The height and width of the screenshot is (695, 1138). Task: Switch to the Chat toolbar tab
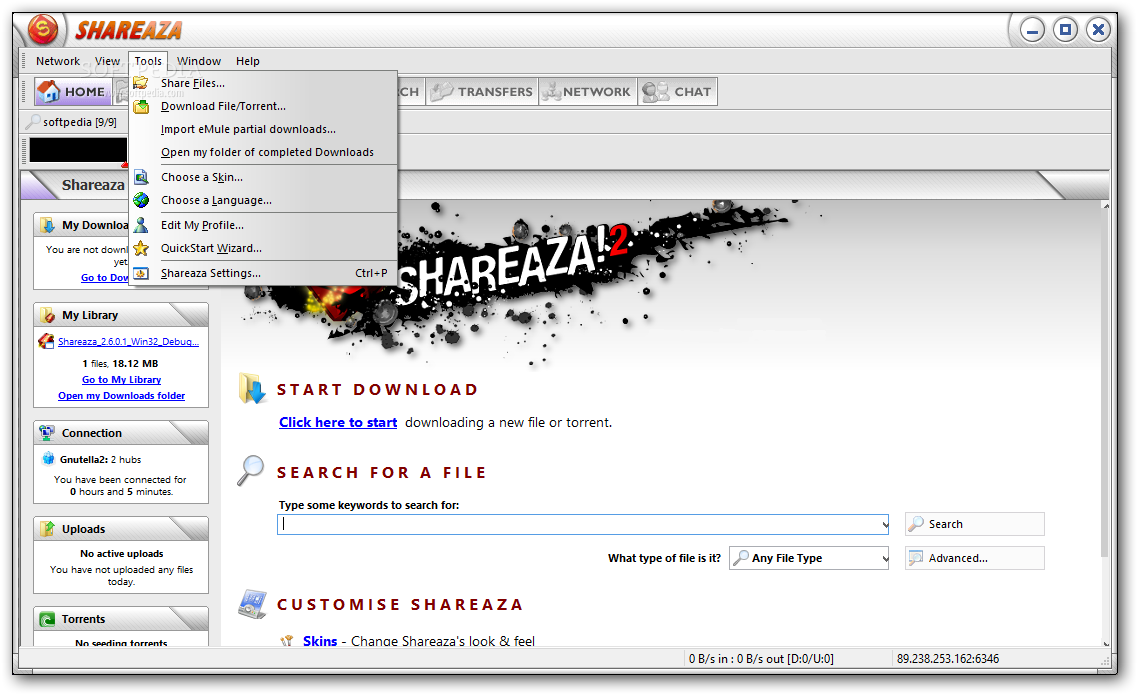click(678, 91)
